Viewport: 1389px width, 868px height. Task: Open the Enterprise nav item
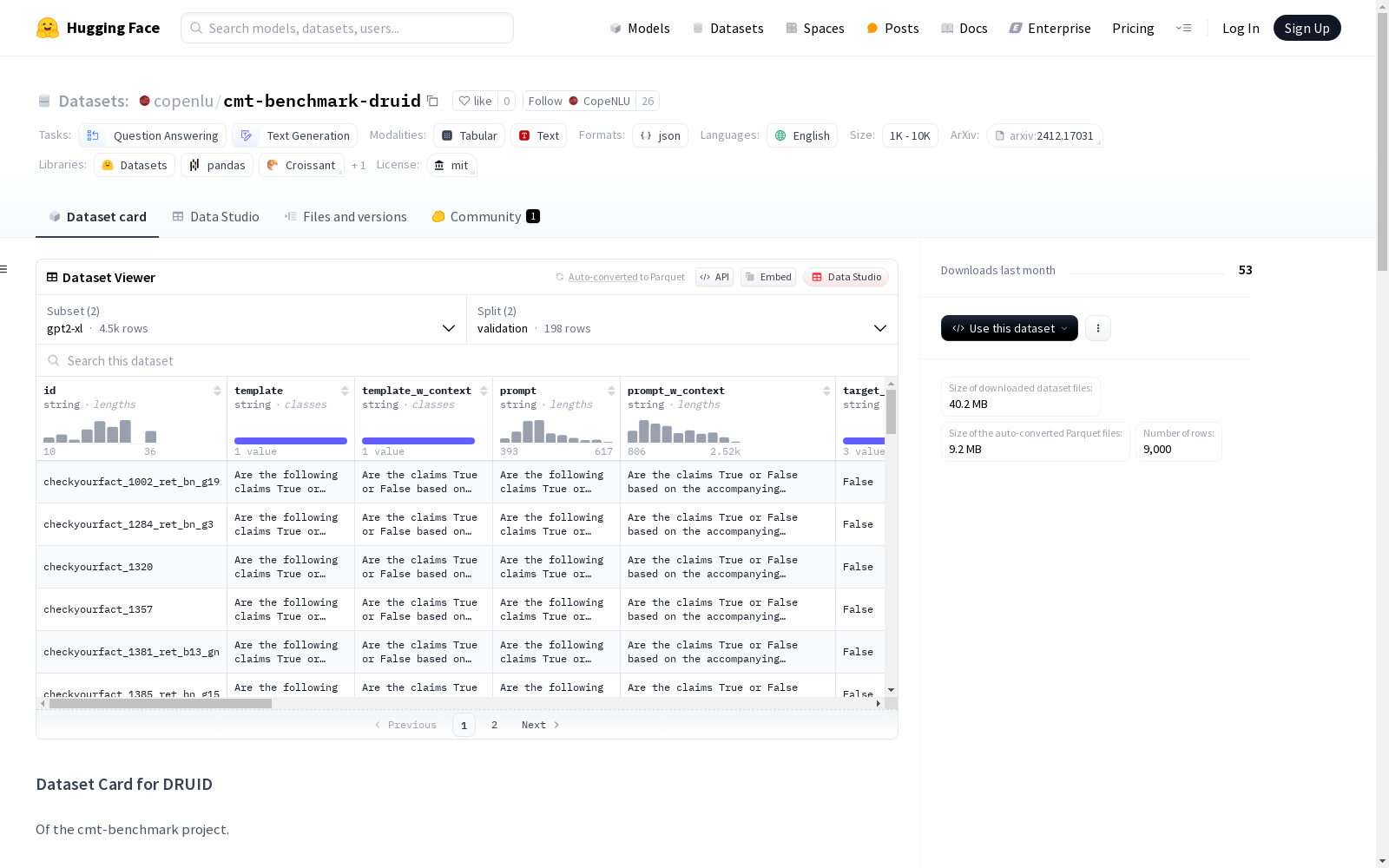click(1050, 28)
